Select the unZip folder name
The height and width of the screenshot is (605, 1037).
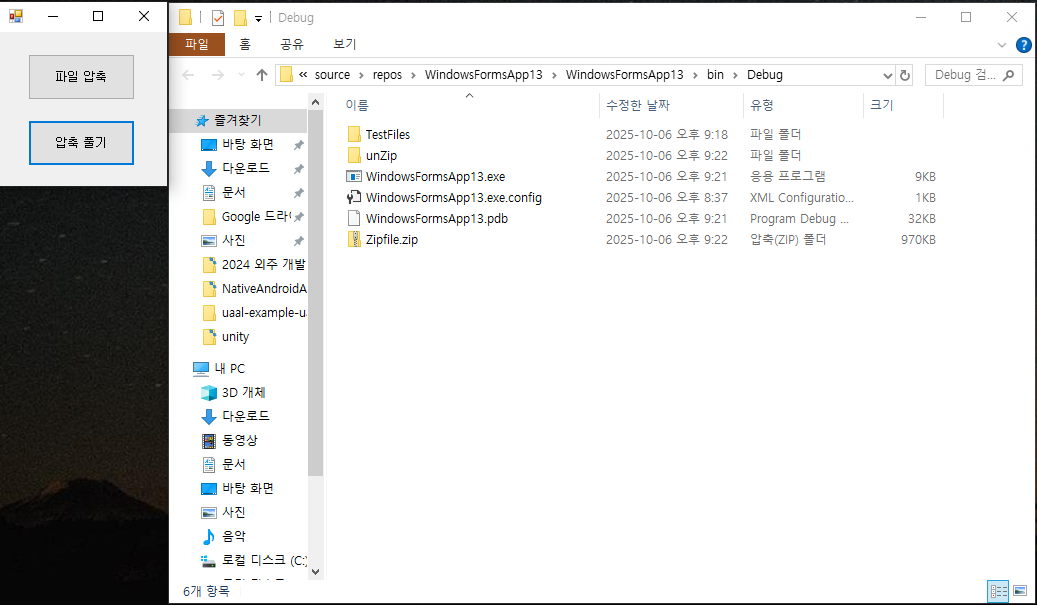[x=382, y=155]
